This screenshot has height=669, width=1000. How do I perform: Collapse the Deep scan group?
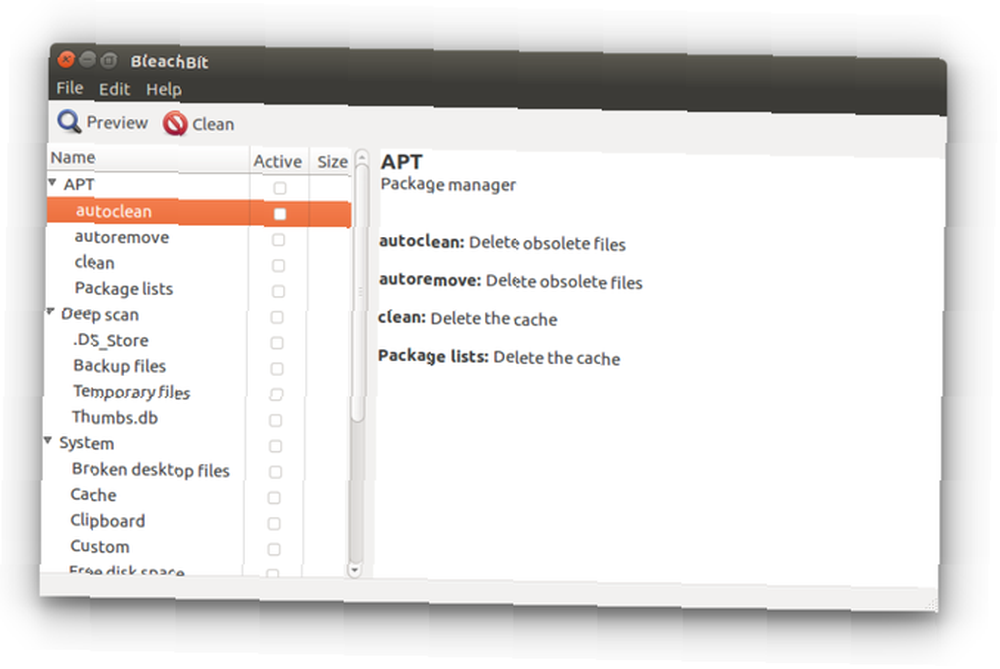[x=50, y=311]
